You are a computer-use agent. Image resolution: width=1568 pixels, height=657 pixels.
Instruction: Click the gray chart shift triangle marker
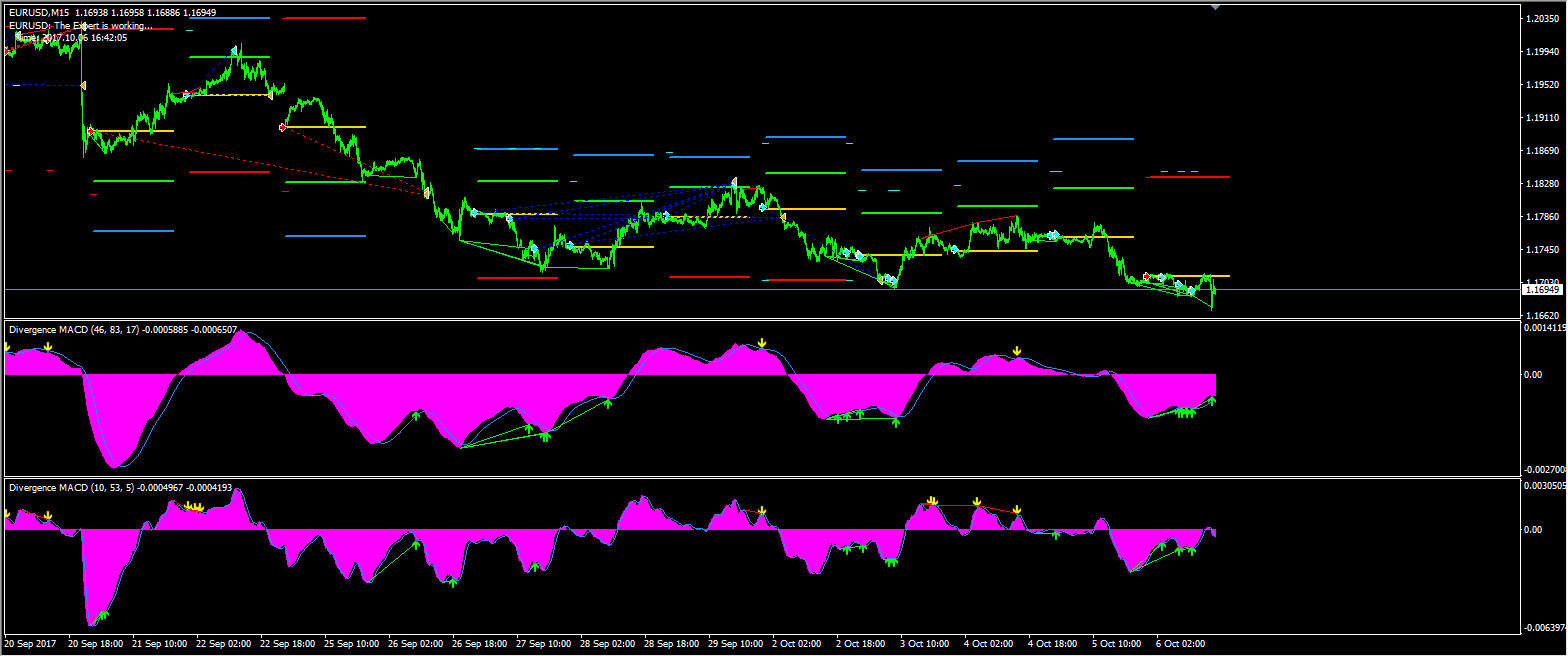1215,7
